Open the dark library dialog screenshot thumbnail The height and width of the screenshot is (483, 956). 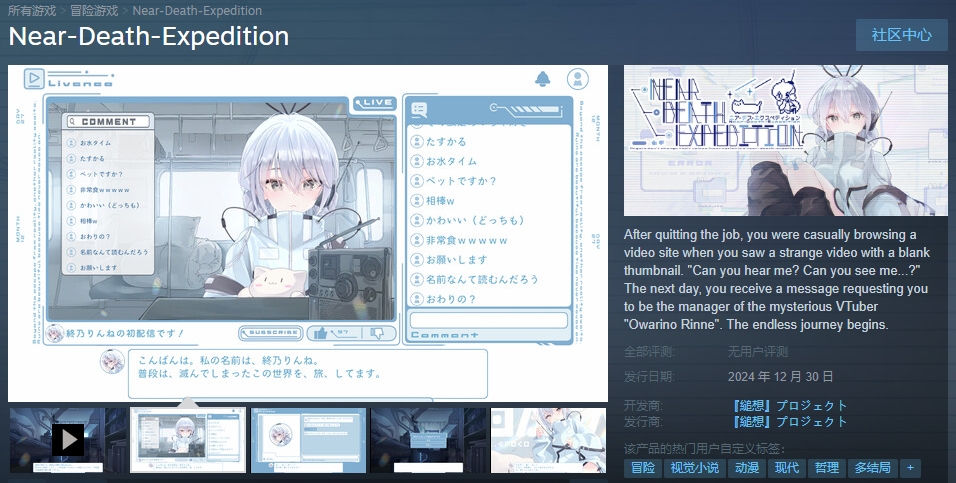(x=429, y=440)
